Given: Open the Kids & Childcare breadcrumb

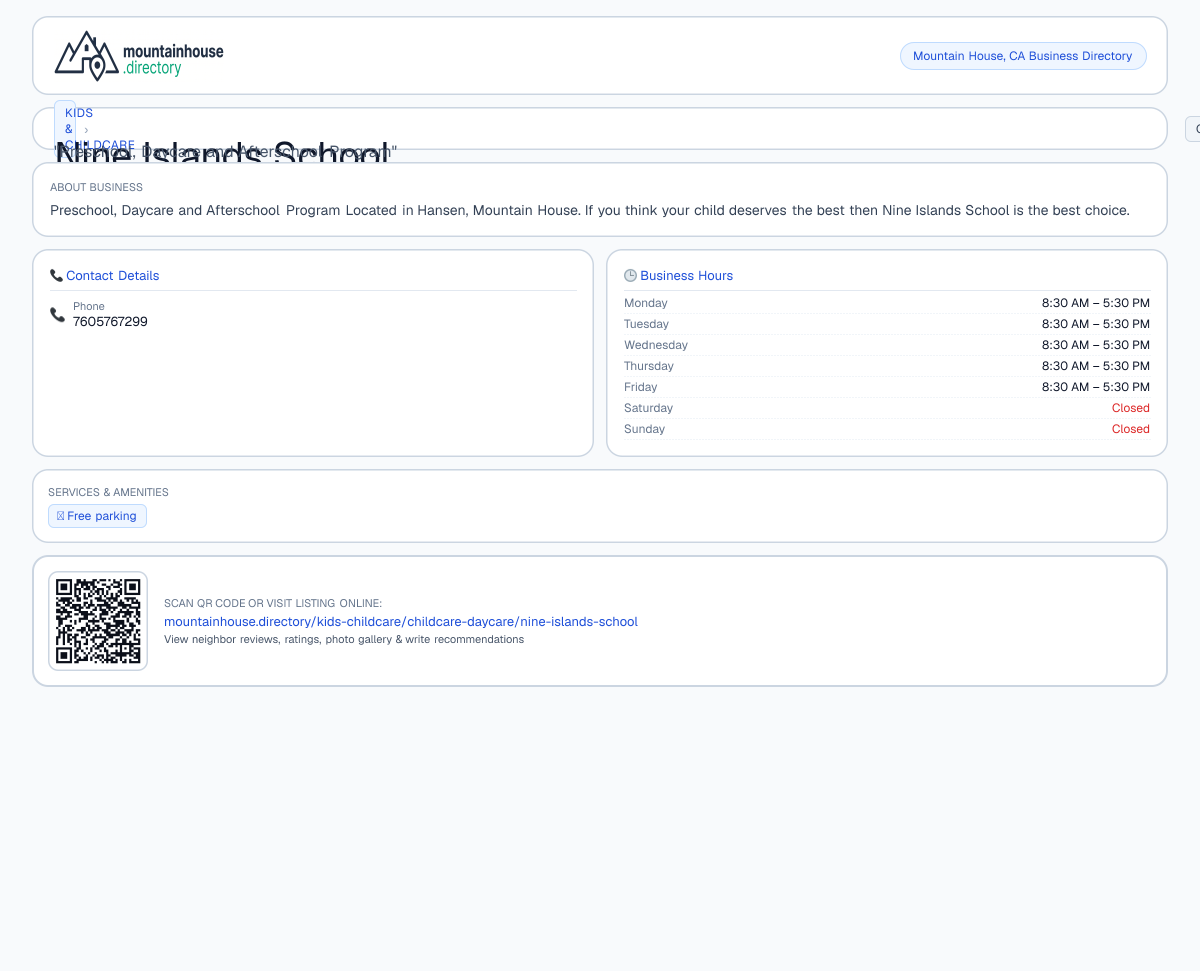Looking at the screenshot, I should (x=66, y=129).
